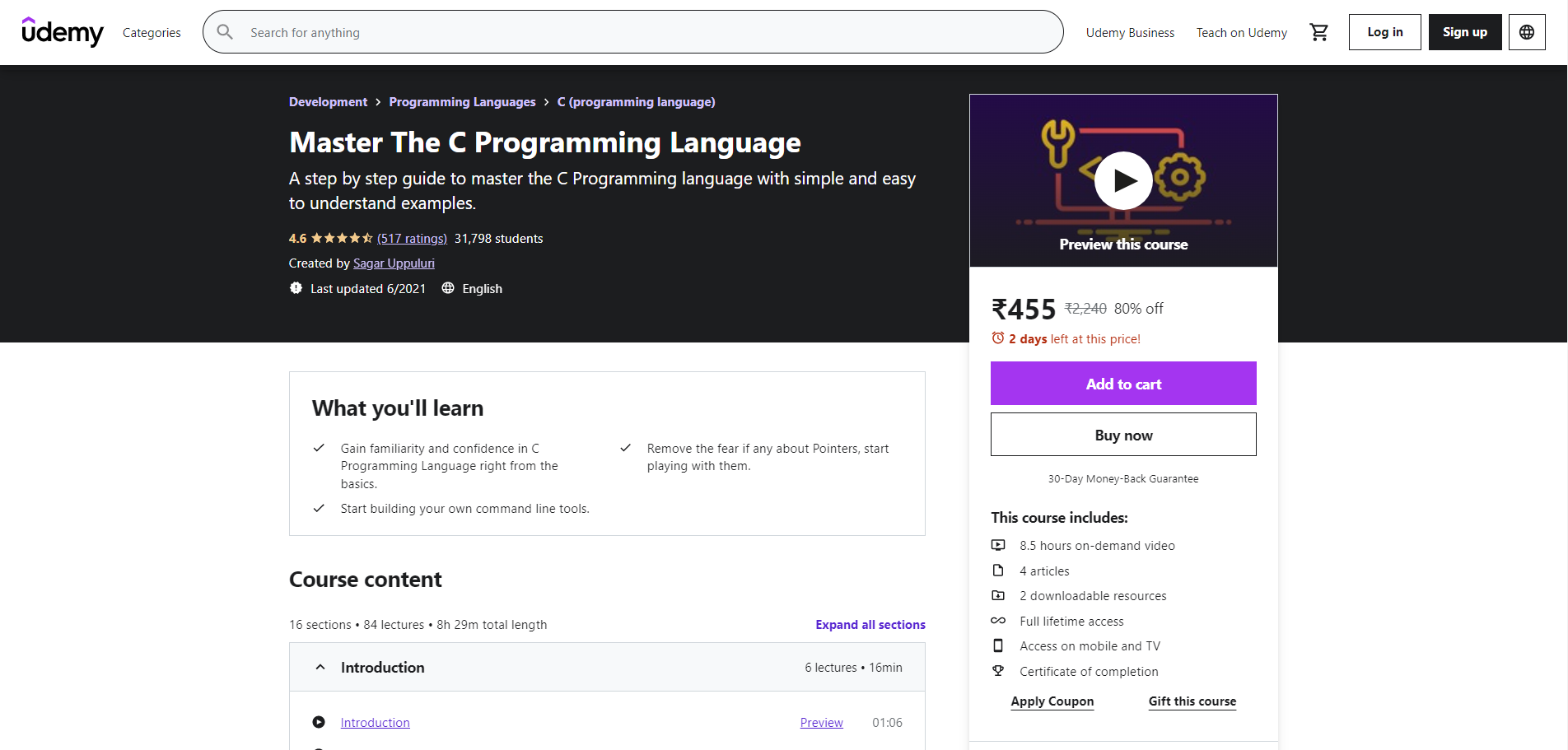This screenshot has width=1568, height=750.
Task: Play the course preview video
Action: 1123,180
